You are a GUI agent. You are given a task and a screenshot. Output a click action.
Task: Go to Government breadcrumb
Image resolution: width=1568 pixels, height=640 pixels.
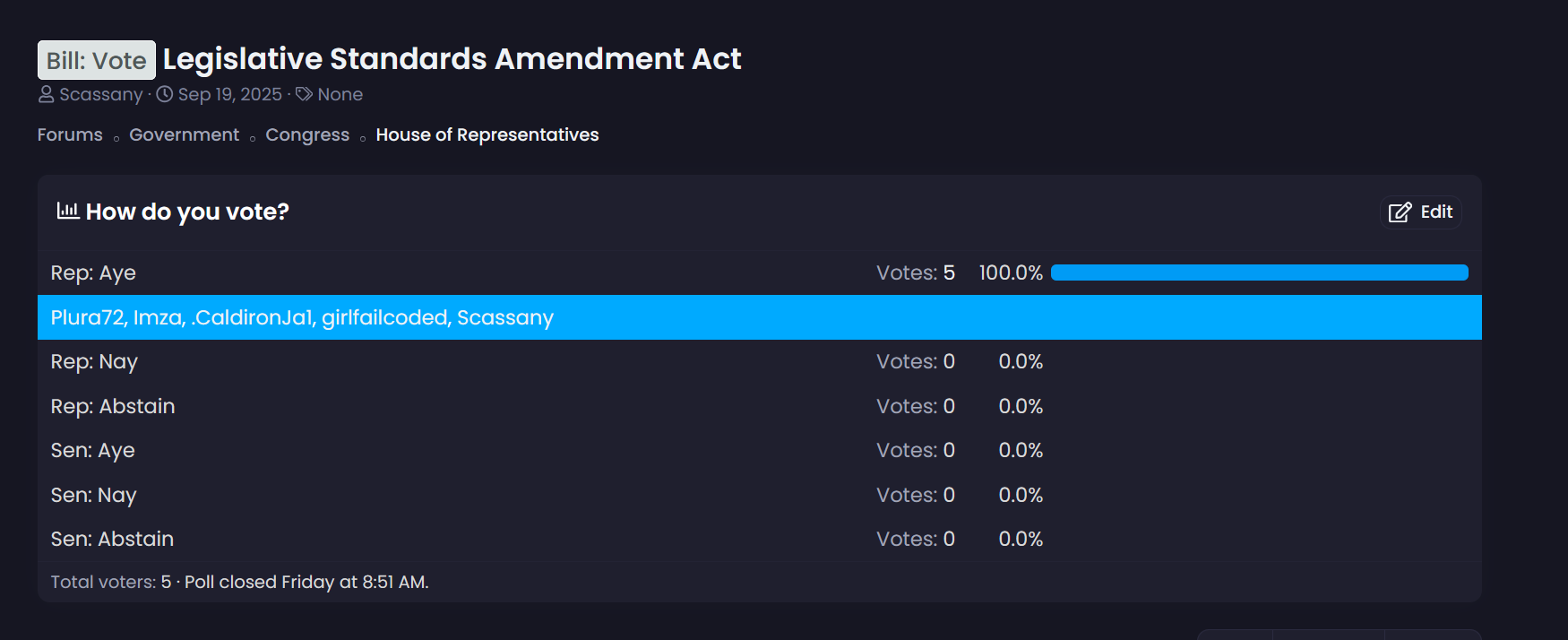(184, 134)
